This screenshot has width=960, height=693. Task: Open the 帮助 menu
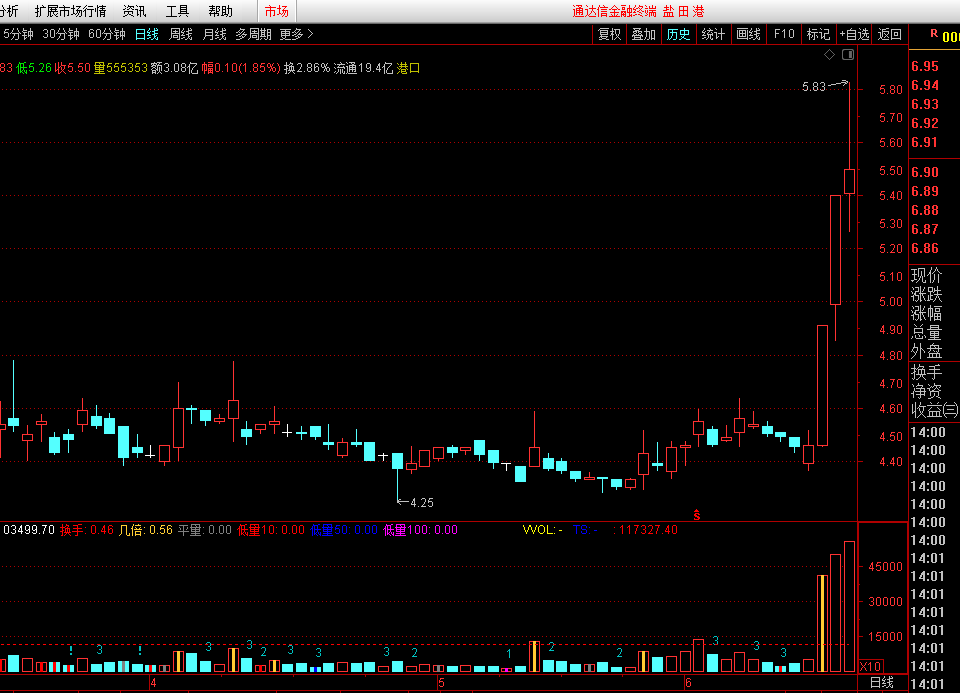(x=220, y=11)
